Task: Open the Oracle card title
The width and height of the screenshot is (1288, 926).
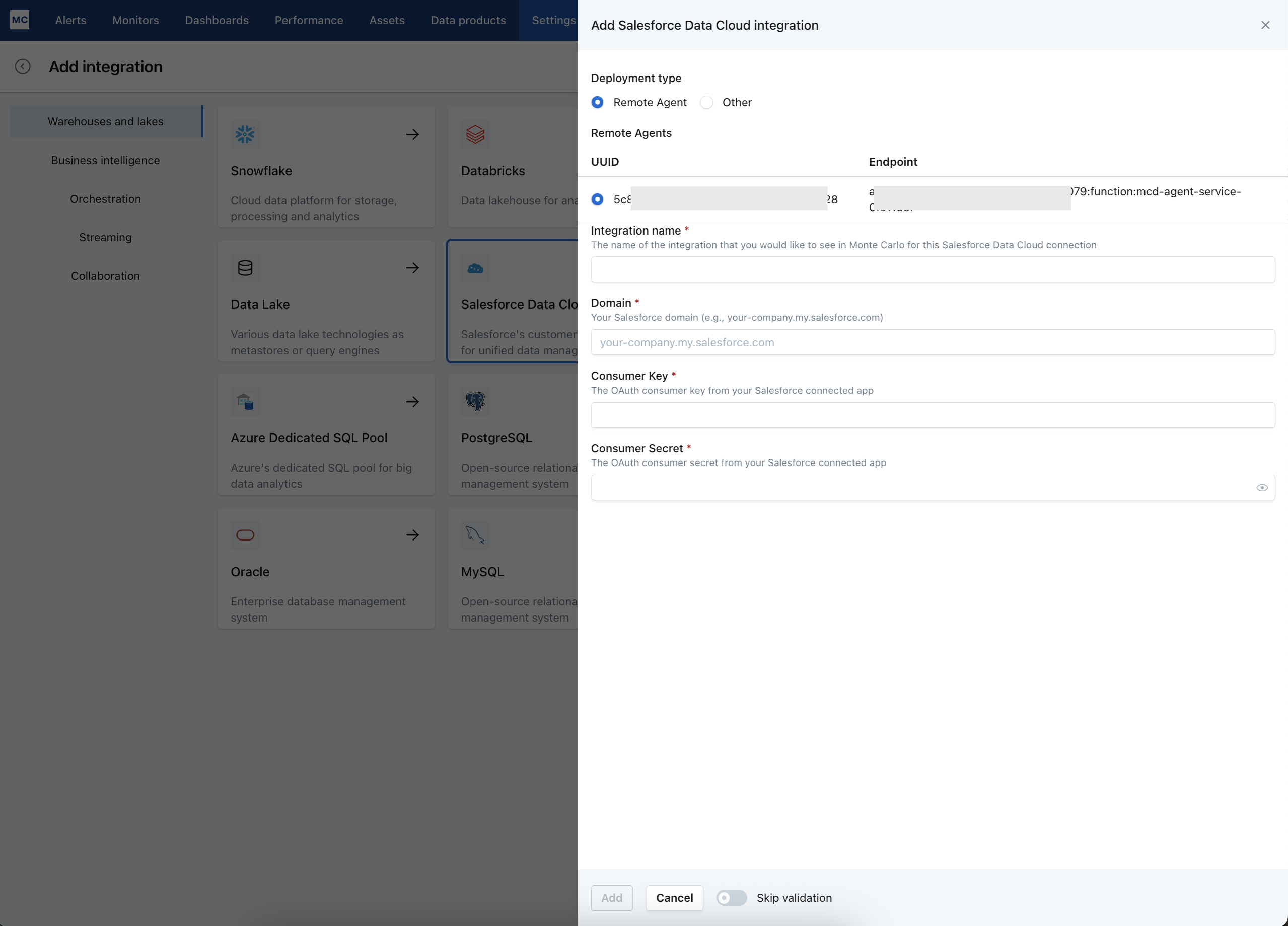Action: point(250,572)
